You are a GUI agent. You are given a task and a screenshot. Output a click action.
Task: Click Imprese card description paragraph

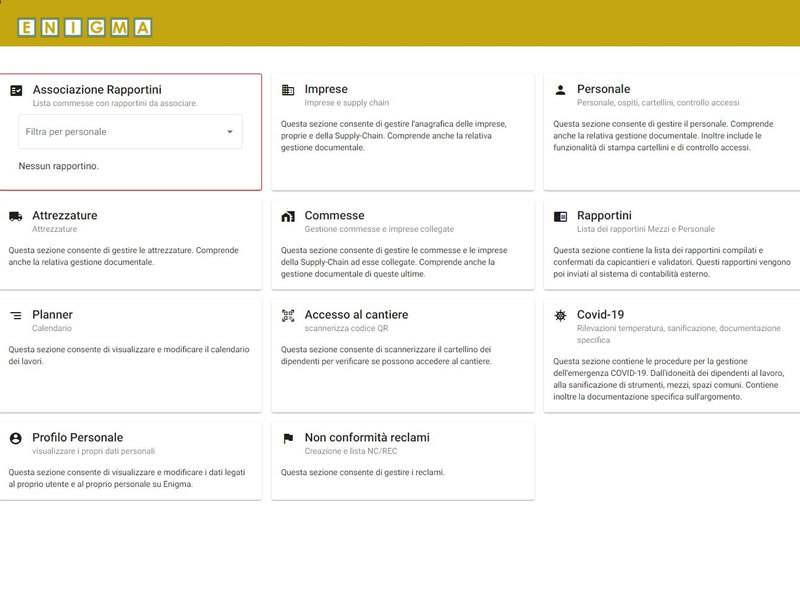(393, 136)
